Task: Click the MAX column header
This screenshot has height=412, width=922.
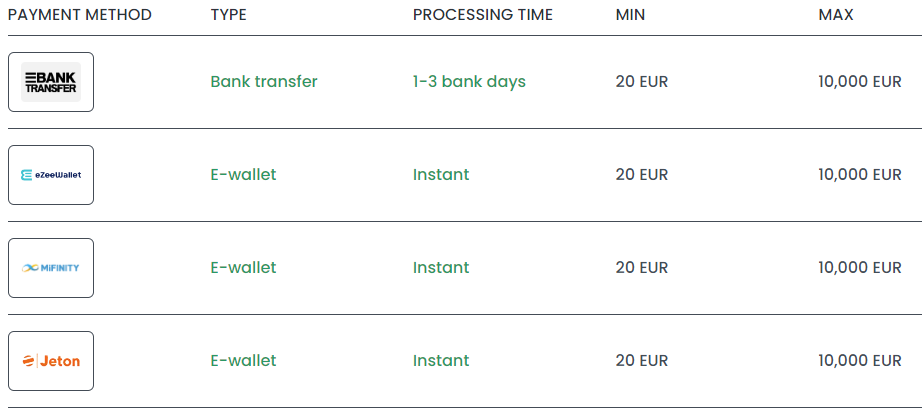Action: (x=836, y=15)
